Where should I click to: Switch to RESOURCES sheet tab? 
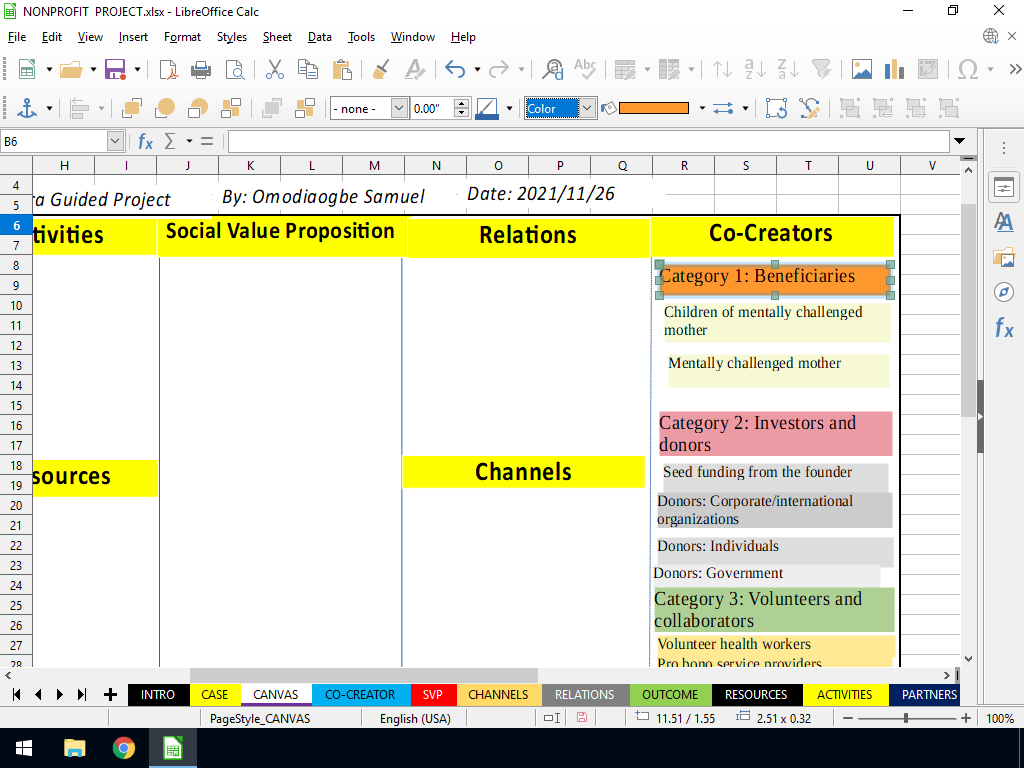coord(756,694)
